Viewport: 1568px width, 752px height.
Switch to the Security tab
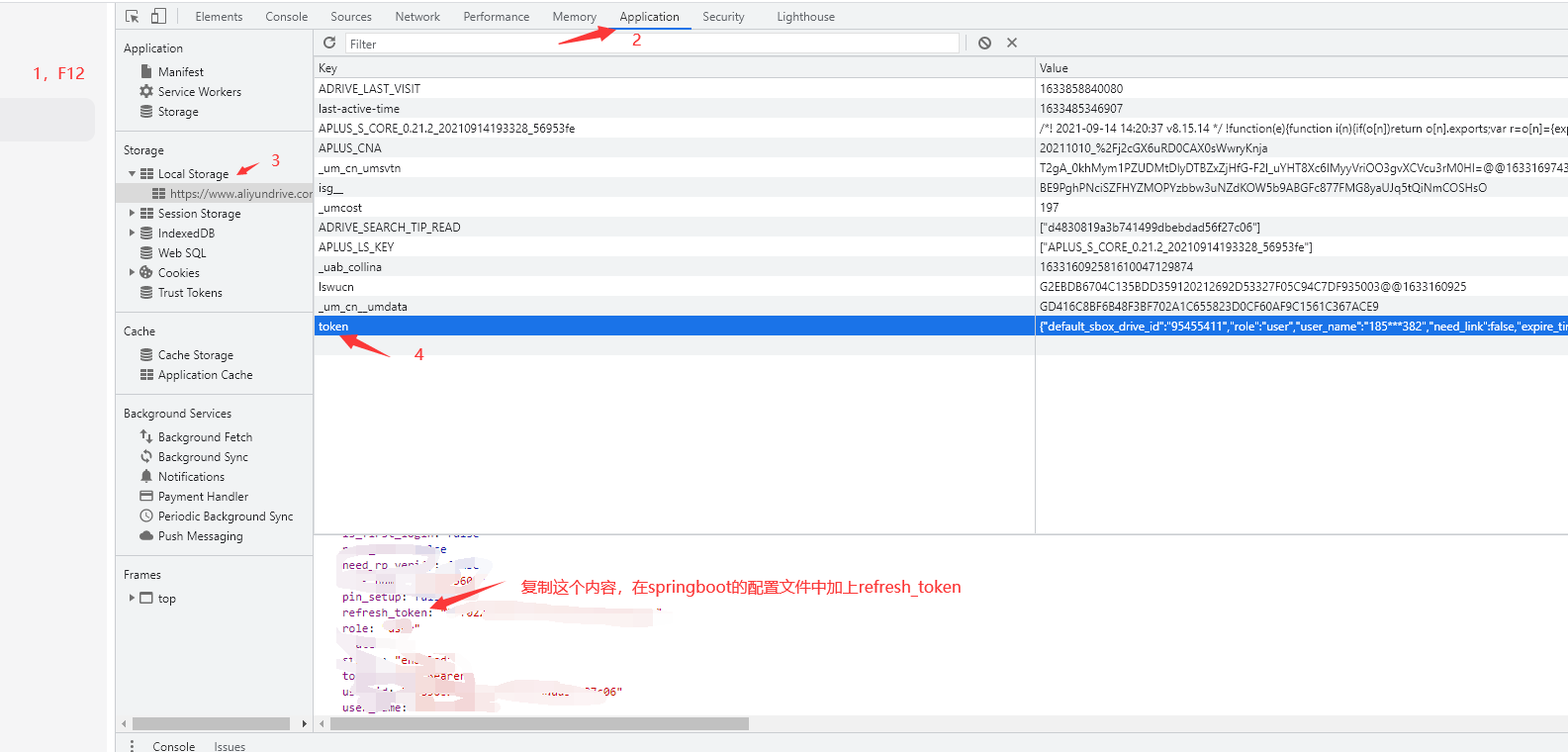point(723,17)
